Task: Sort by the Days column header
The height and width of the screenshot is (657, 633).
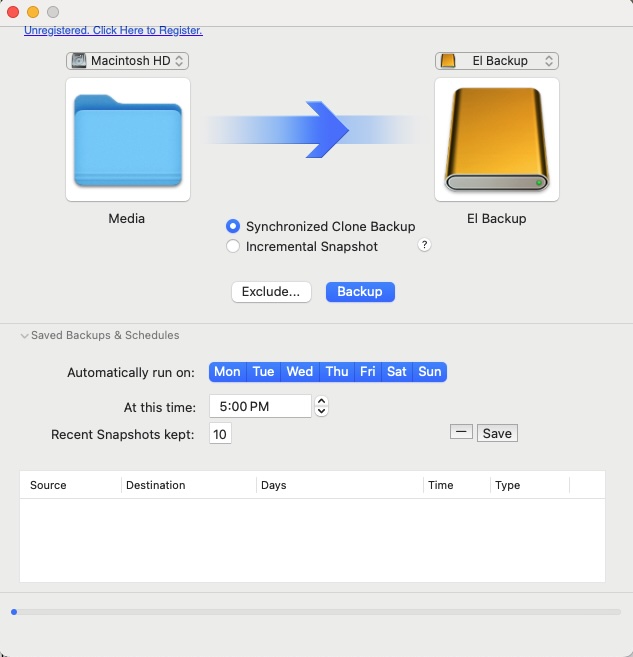Action: [340, 485]
